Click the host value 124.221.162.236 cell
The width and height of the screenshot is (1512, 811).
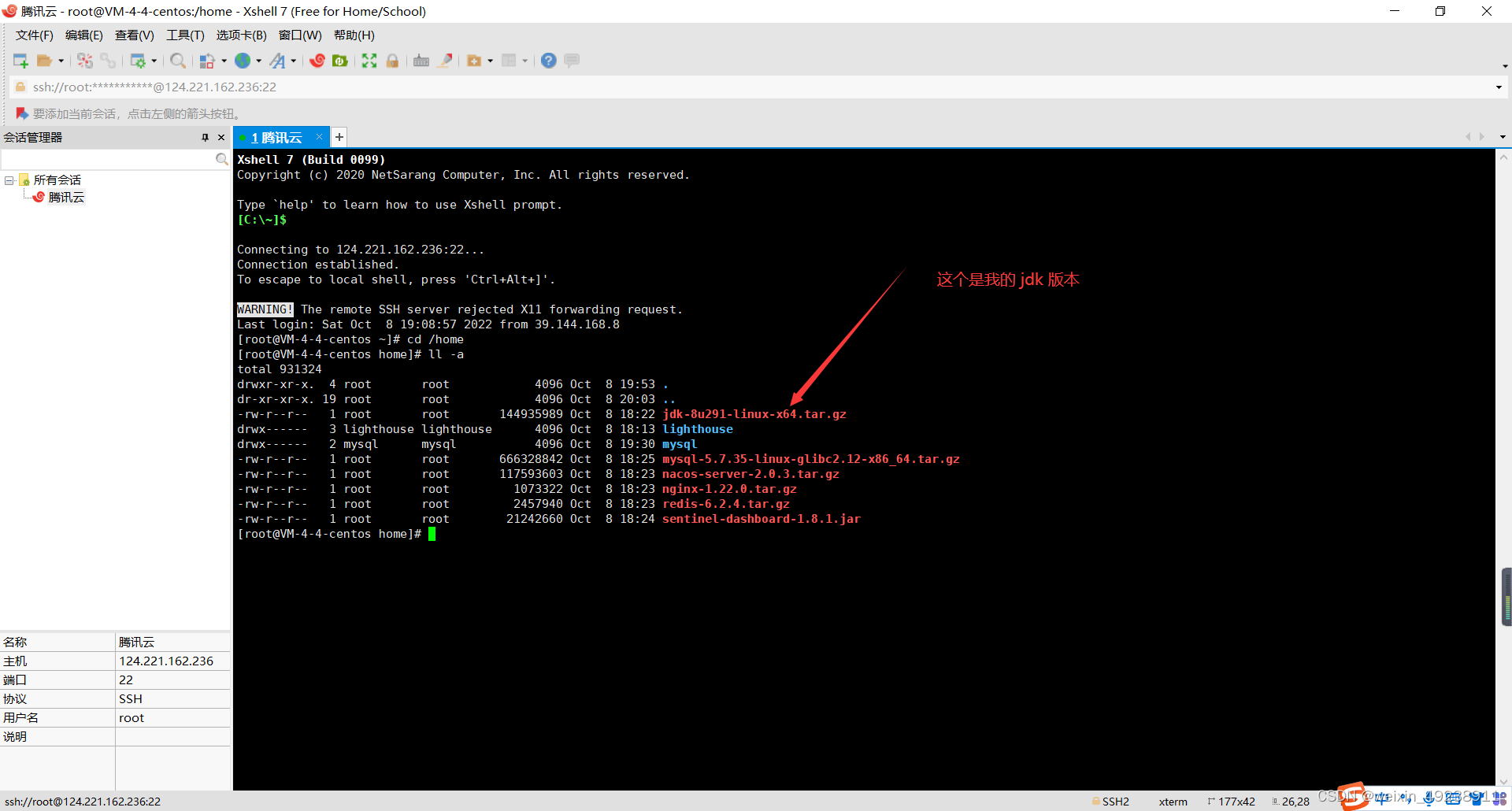click(x=172, y=661)
